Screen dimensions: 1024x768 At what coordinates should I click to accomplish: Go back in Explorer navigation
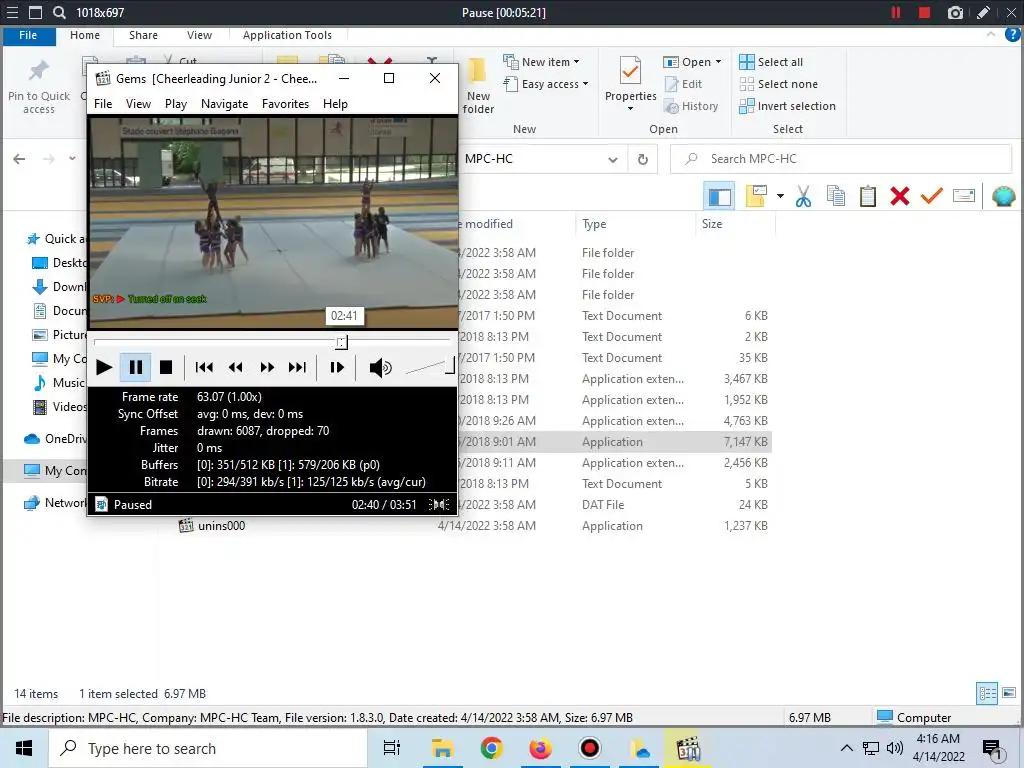(x=20, y=159)
